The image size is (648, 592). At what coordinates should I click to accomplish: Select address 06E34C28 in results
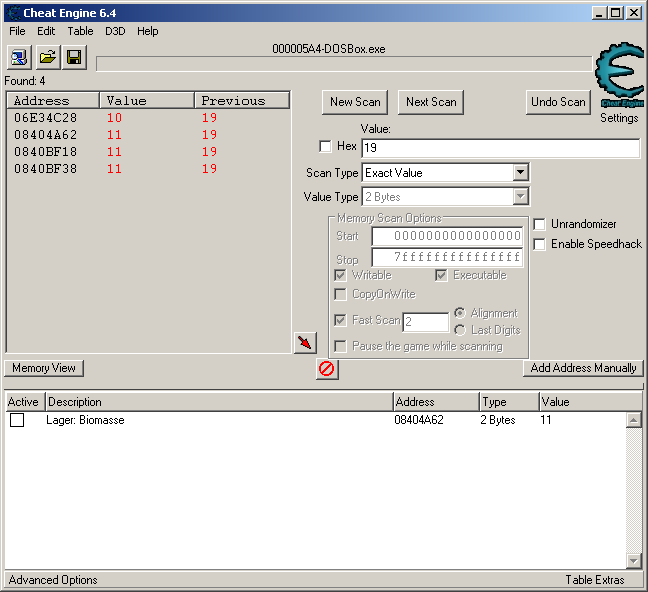click(x=45, y=118)
